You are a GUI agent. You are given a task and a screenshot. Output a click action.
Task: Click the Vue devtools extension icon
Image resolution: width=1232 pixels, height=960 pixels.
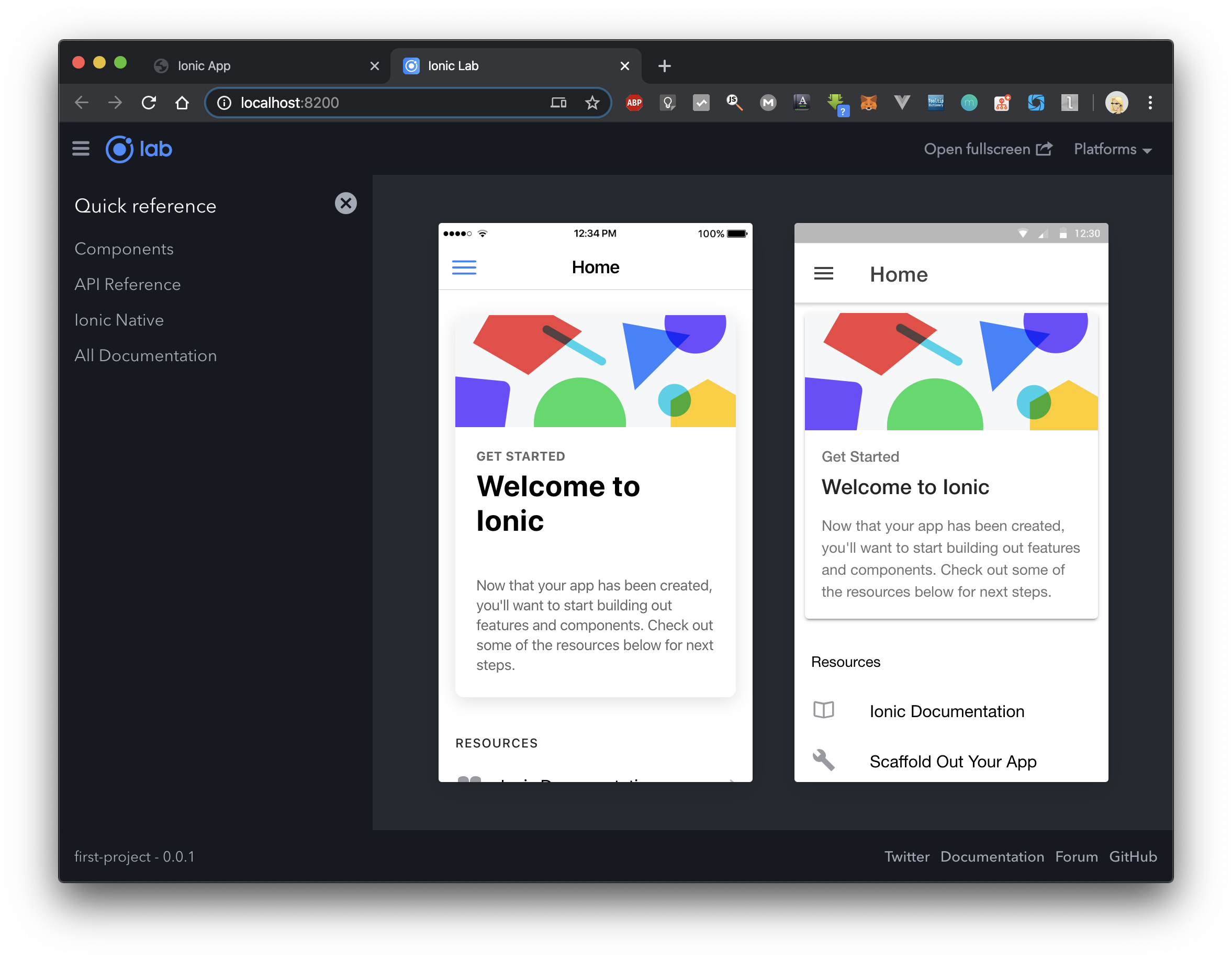click(901, 103)
